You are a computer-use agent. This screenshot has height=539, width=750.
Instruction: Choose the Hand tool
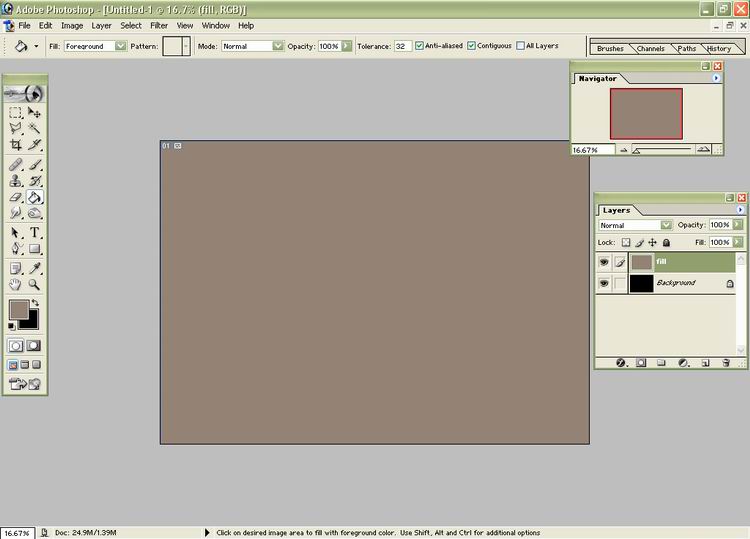pyautogui.click(x=16, y=284)
